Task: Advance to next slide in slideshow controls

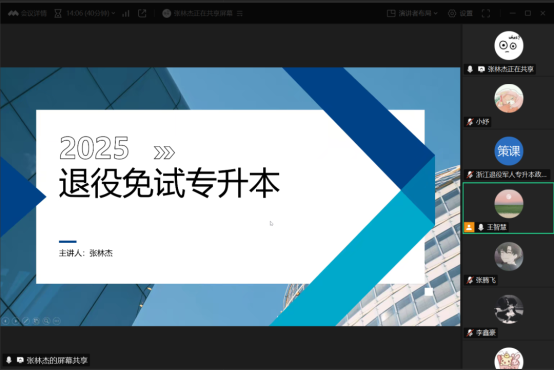Action: tap(16, 321)
